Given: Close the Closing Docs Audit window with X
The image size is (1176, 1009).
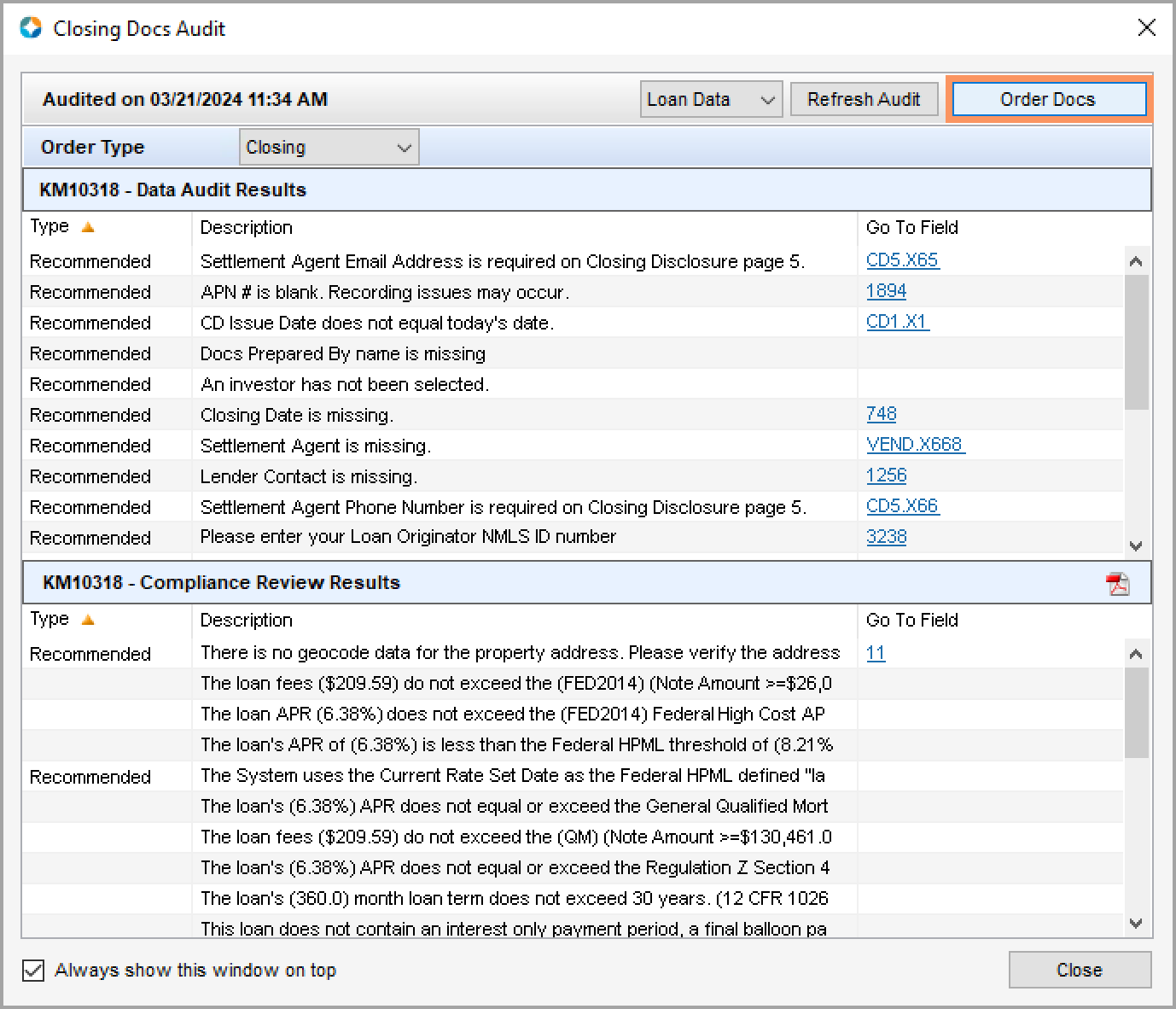Looking at the screenshot, I should (1147, 28).
